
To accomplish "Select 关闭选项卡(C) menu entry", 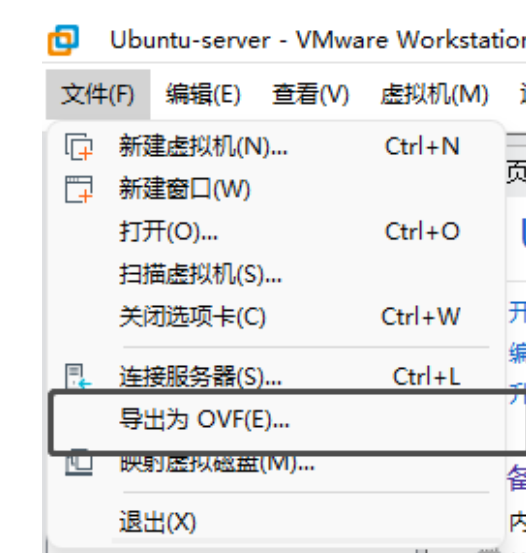I will click(275, 317).
